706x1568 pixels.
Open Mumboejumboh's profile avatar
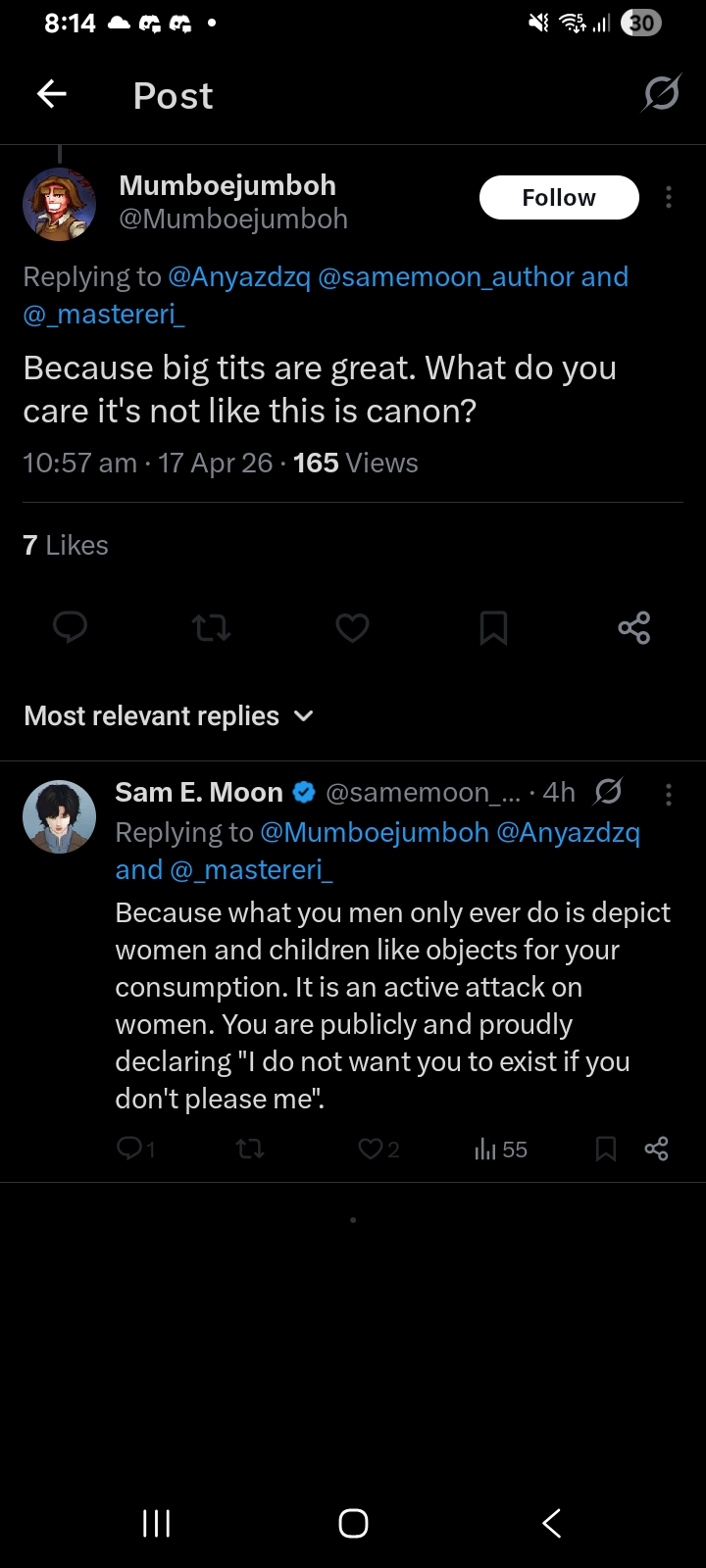point(59,204)
